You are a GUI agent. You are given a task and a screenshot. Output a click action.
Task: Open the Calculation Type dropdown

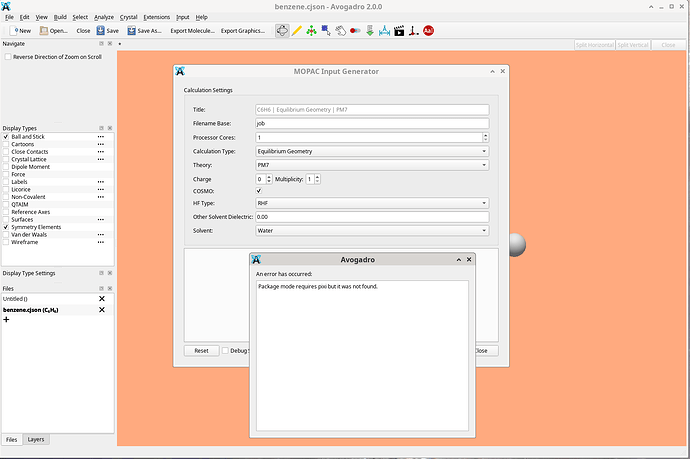[372, 151]
